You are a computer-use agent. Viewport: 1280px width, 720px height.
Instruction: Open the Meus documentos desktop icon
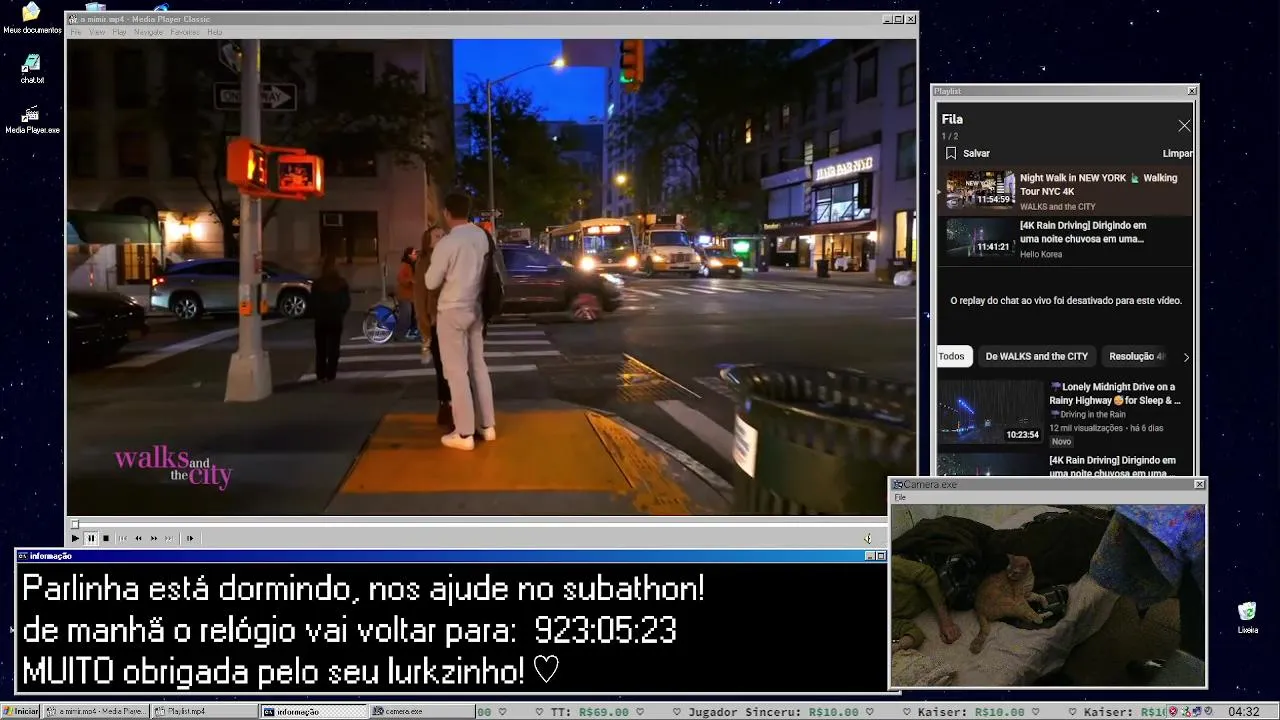click(x=32, y=18)
